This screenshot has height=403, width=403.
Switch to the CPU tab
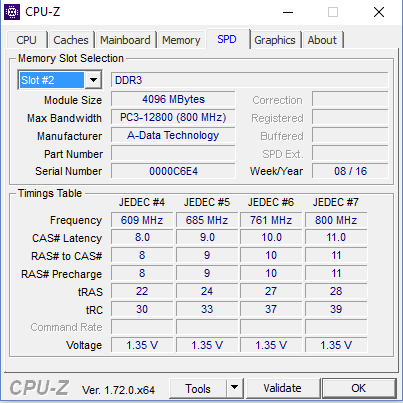pos(26,40)
